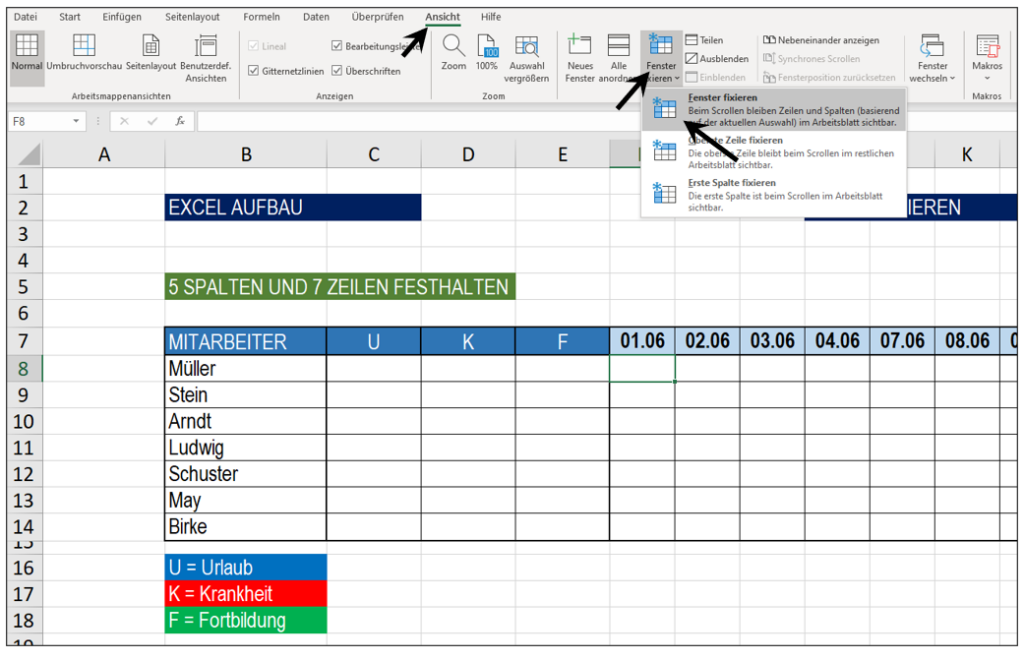Select the MITARBEITER header cell
Viewport: 1024px width, 660px height.
(246, 341)
